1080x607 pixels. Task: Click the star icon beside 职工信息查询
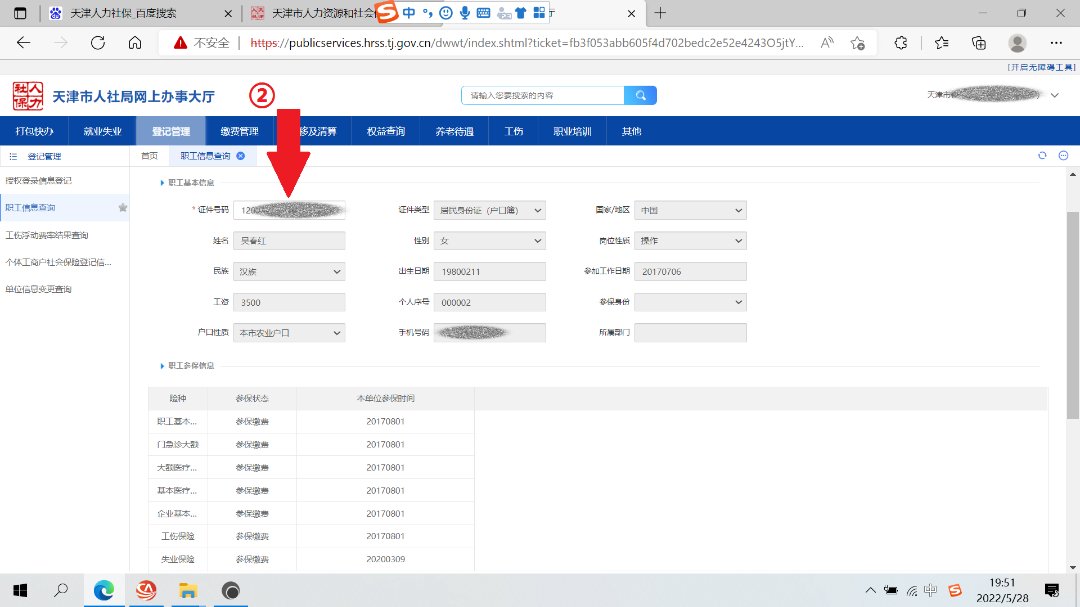pos(123,208)
